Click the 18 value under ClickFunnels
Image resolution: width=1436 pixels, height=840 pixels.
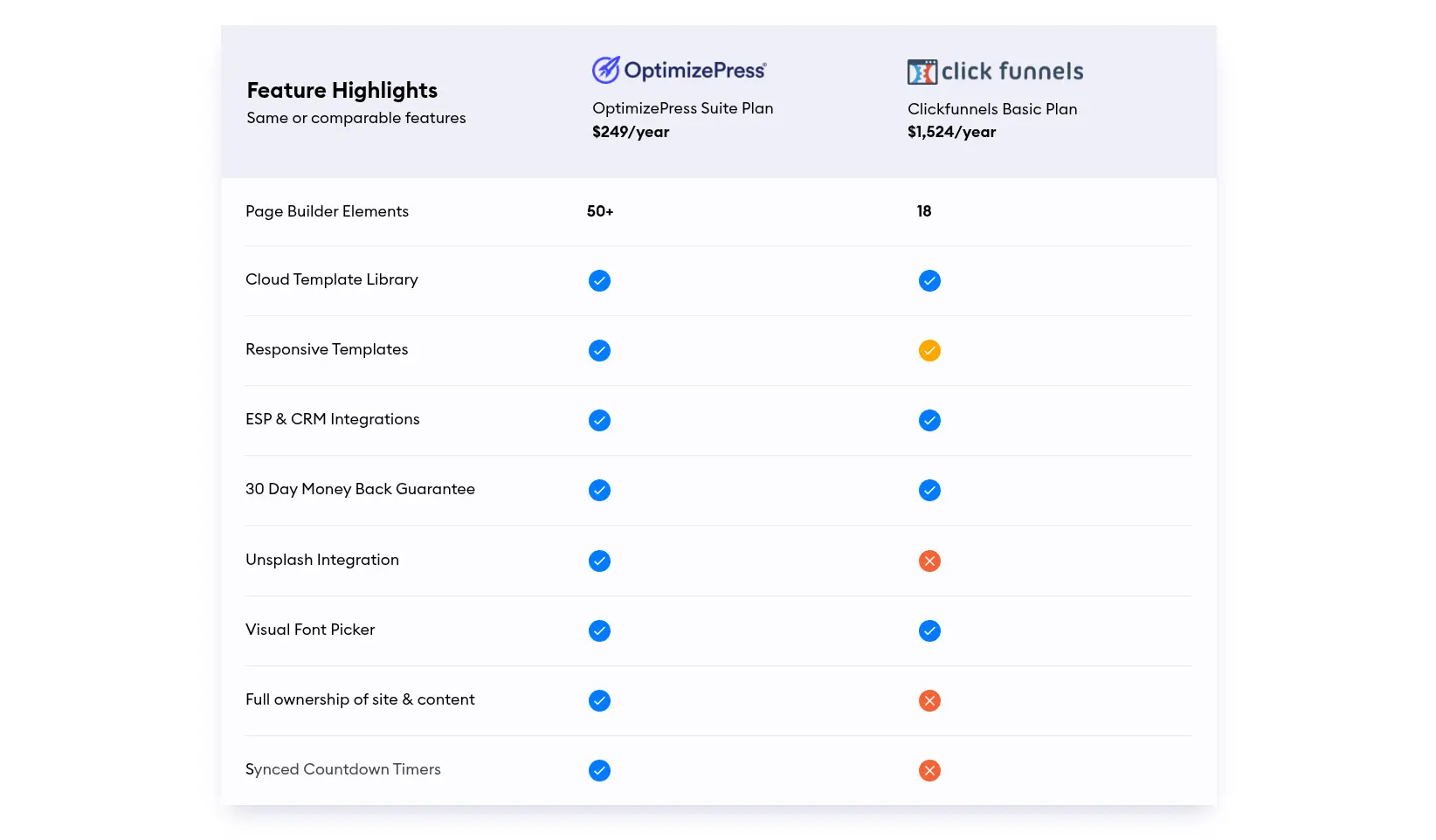click(923, 210)
